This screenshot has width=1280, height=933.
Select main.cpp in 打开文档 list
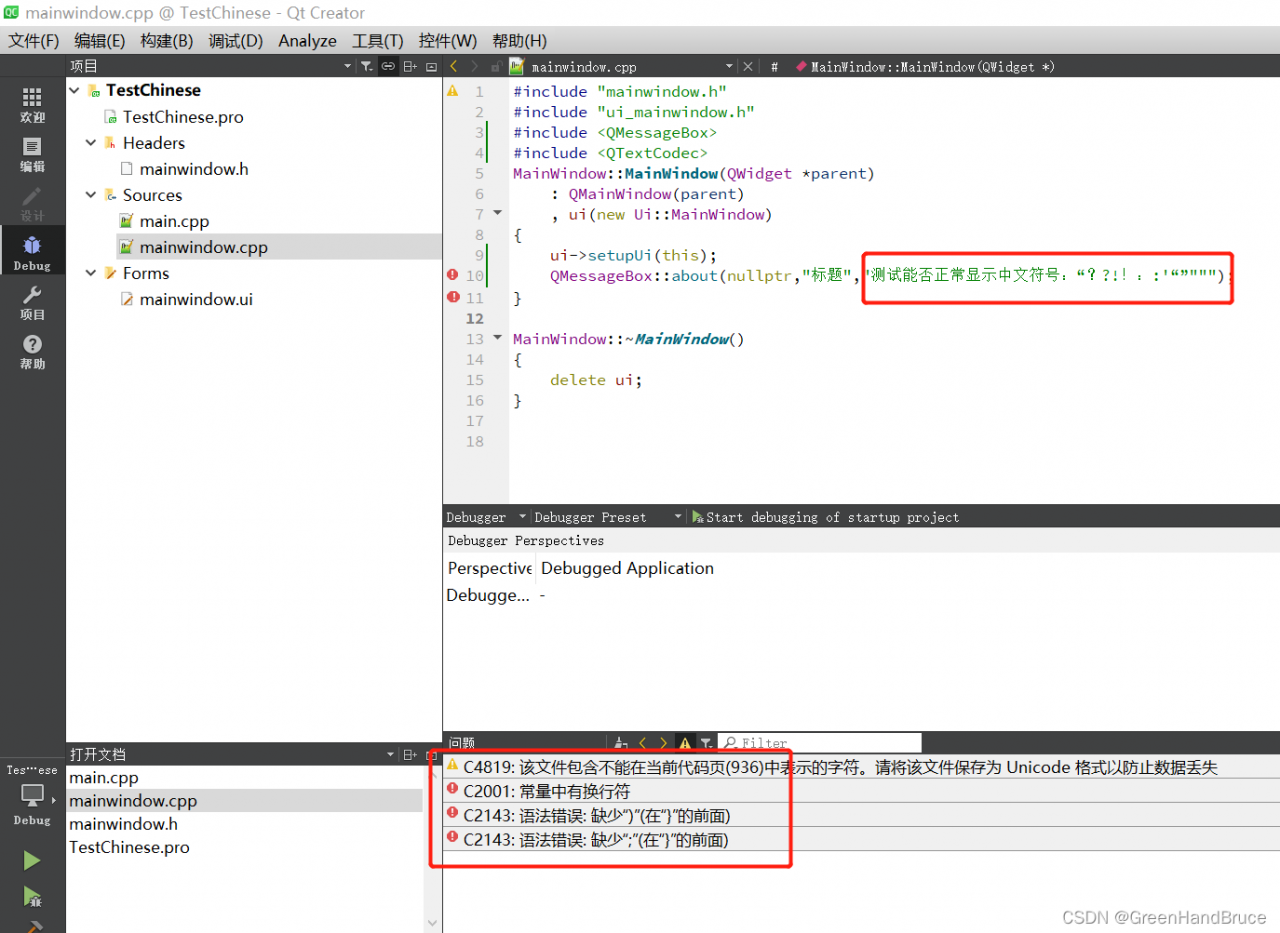click(104, 778)
